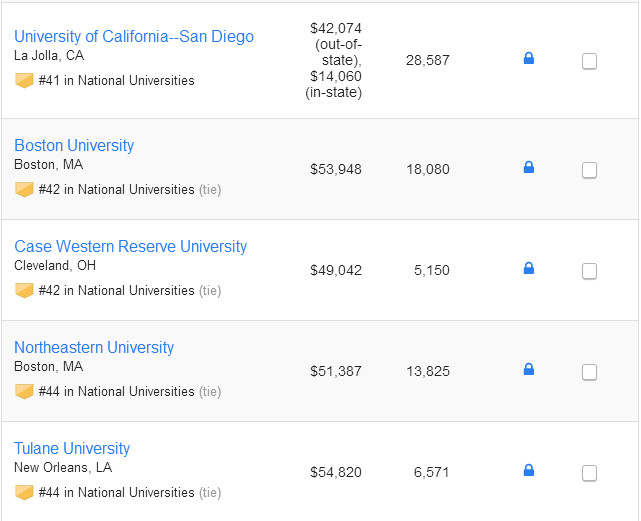Viewport: 641px width, 521px height.
Task: Click Tulane University's gold ranking badge
Action: (25, 492)
